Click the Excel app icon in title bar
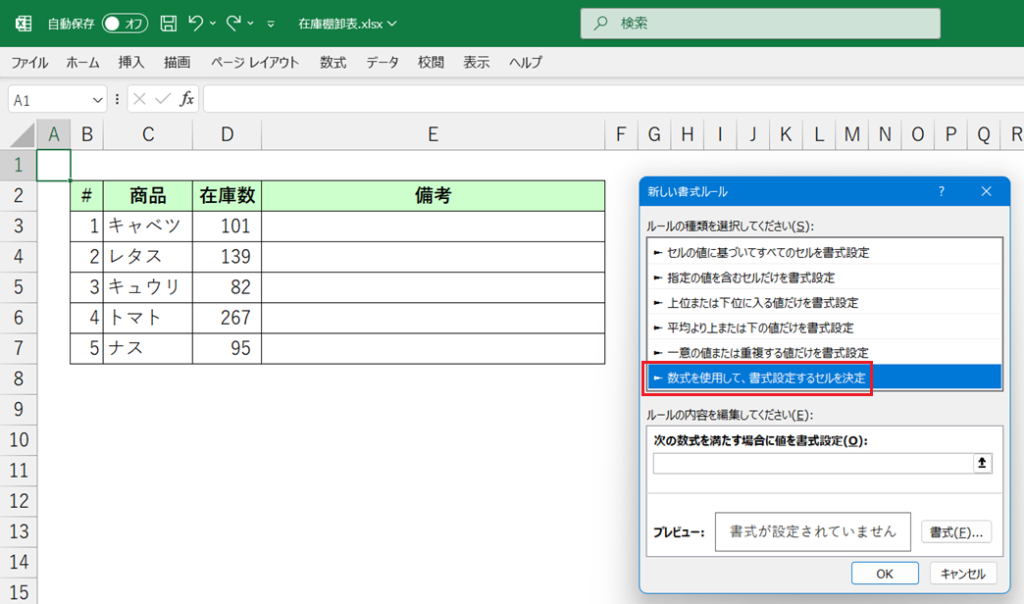 click(x=24, y=24)
